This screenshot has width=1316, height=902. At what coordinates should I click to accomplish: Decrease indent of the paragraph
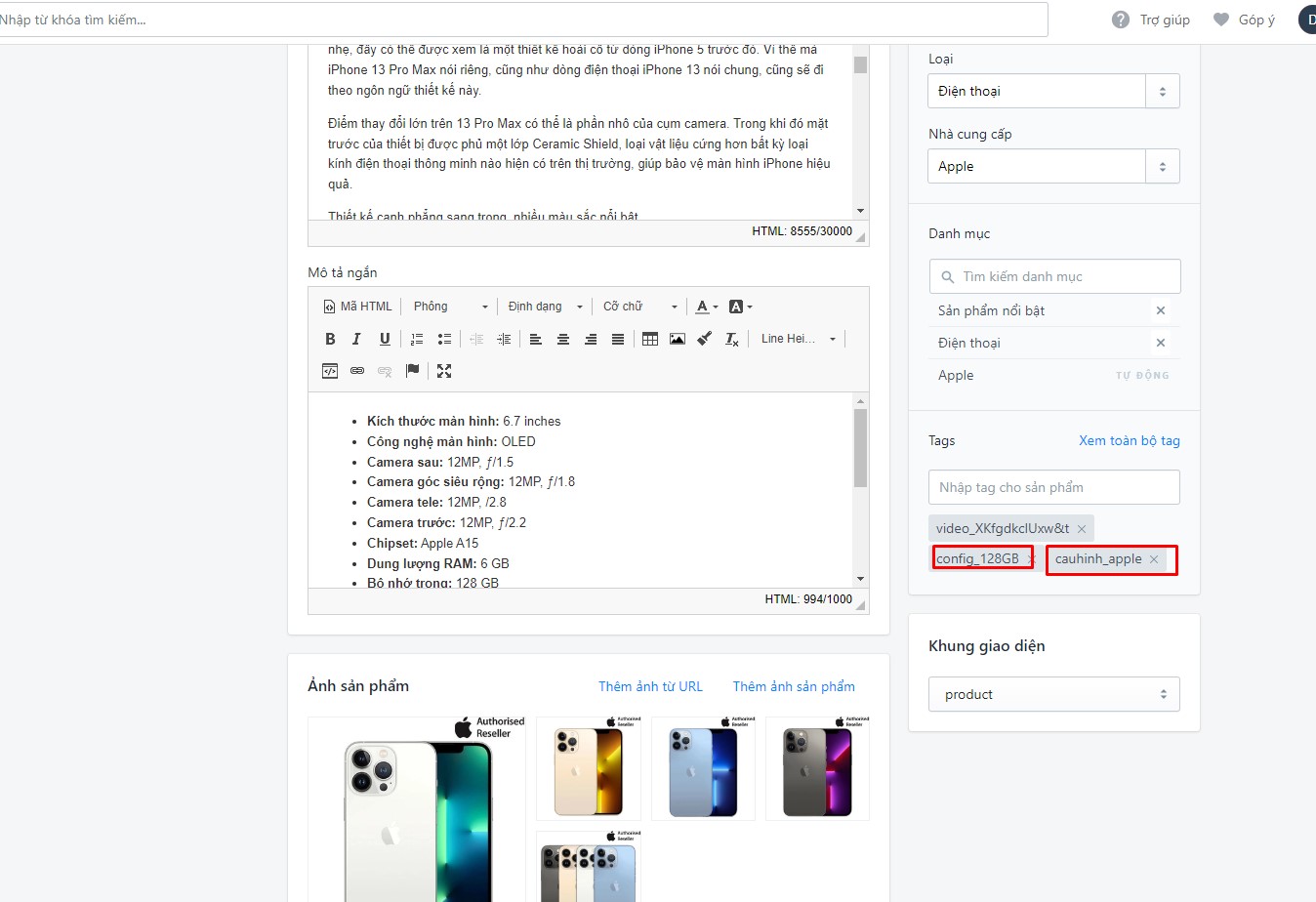pos(476,339)
